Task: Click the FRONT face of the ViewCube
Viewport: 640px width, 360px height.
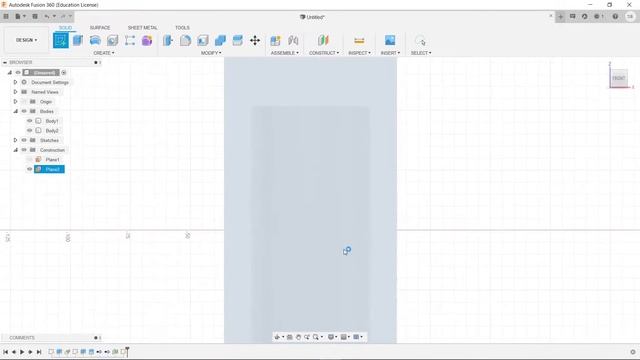Action: tap(619, 78)
